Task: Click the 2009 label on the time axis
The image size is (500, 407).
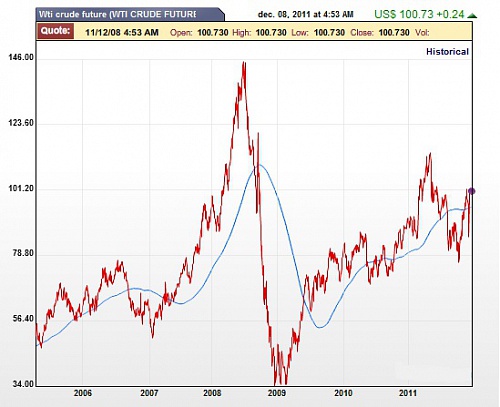Action: point(277,393)
